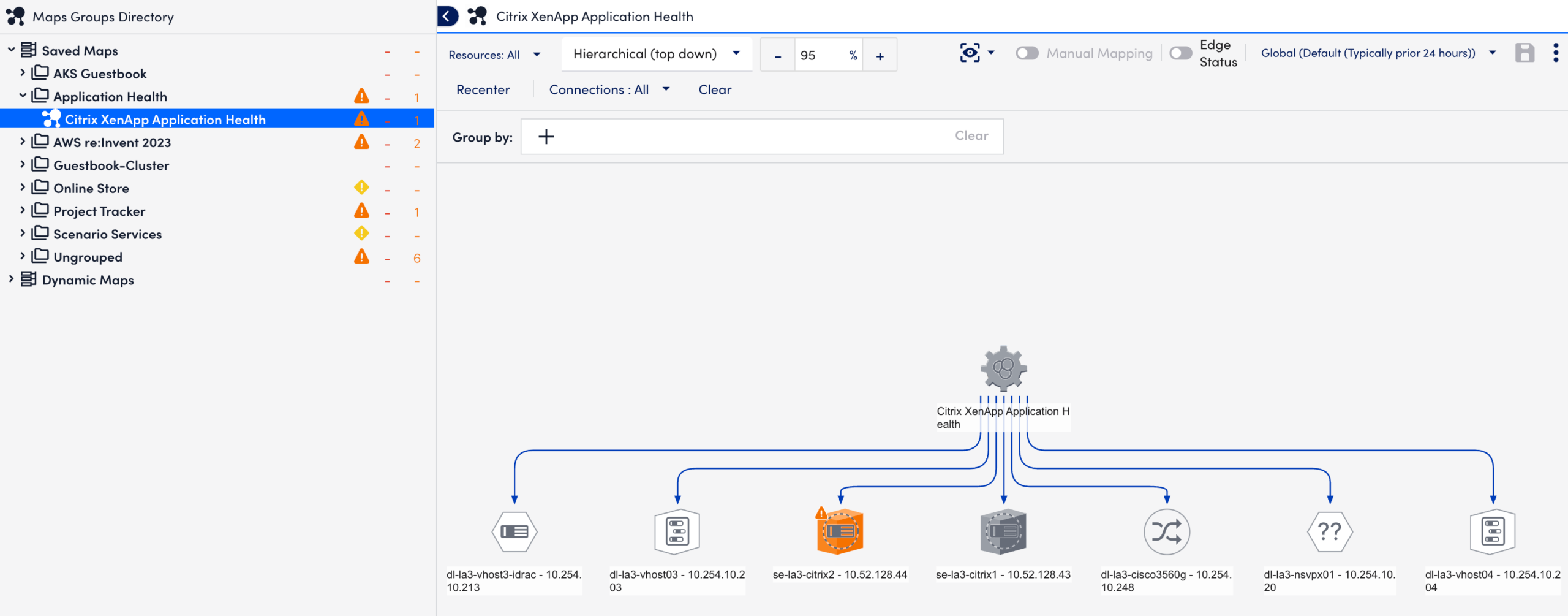Viewport: 1568px width, 616px height.
Task: Select the dl-la3-vhost3-idrac node icon
Action: (514, 531)
